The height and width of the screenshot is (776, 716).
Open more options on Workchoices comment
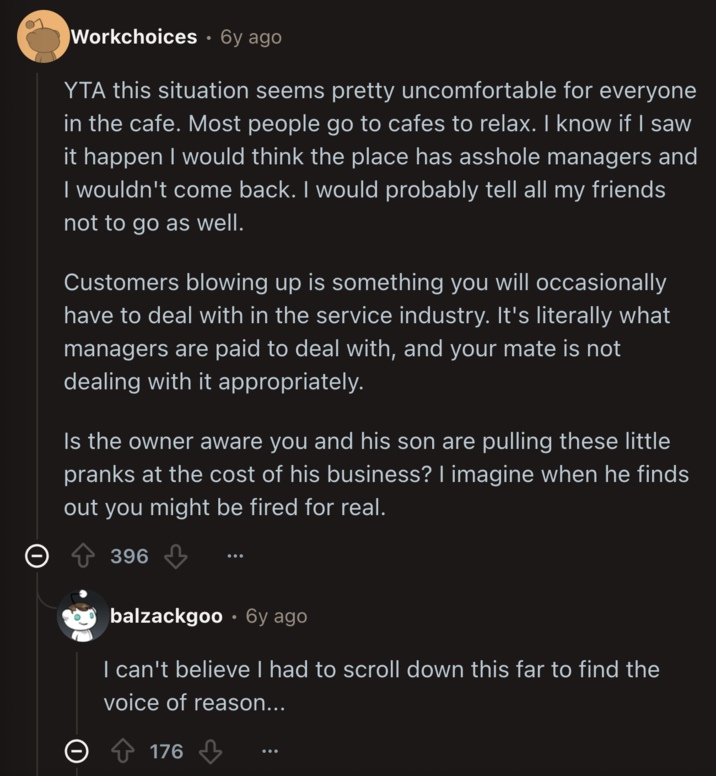(x=235, y=557)
